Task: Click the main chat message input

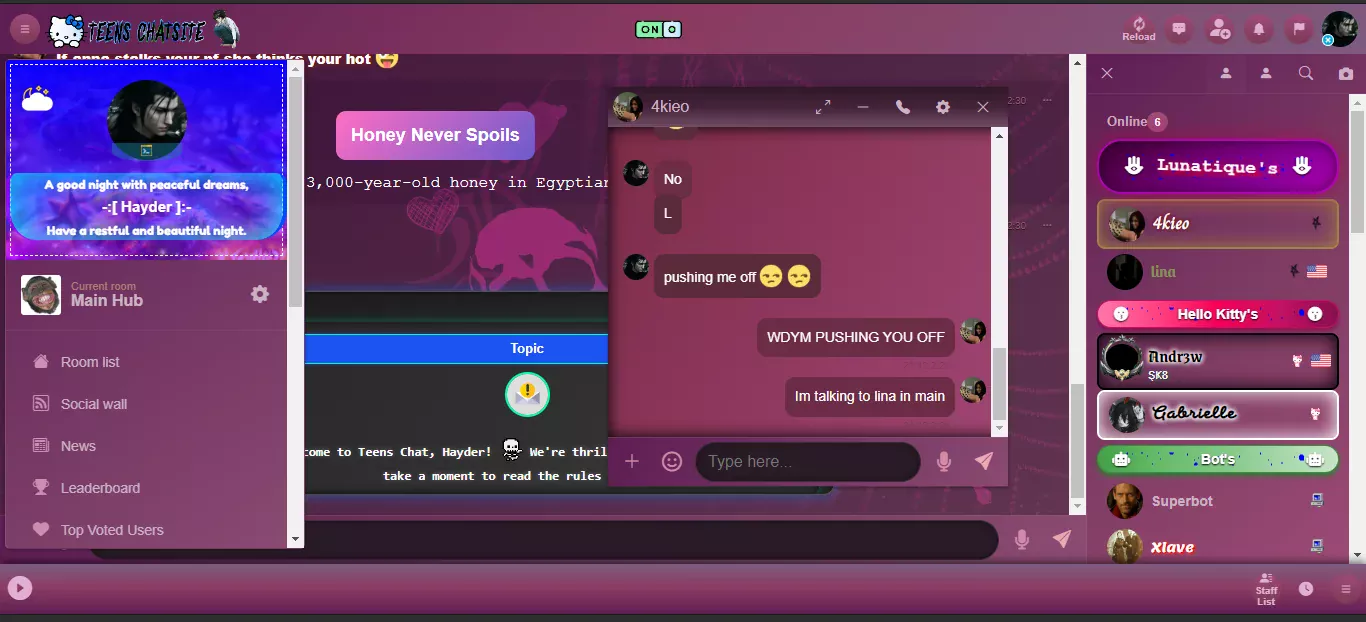Action: click(x=543, y=540)
